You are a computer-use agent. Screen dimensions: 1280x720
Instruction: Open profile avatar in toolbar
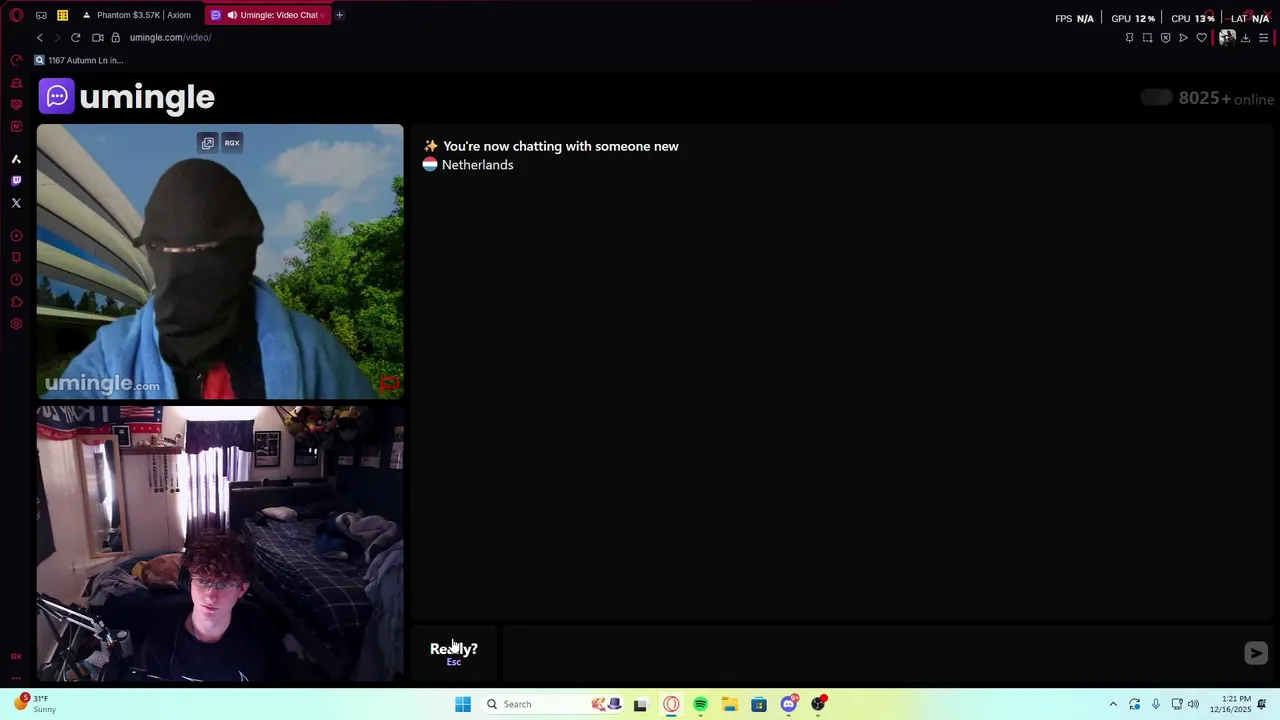[1227, 38]
